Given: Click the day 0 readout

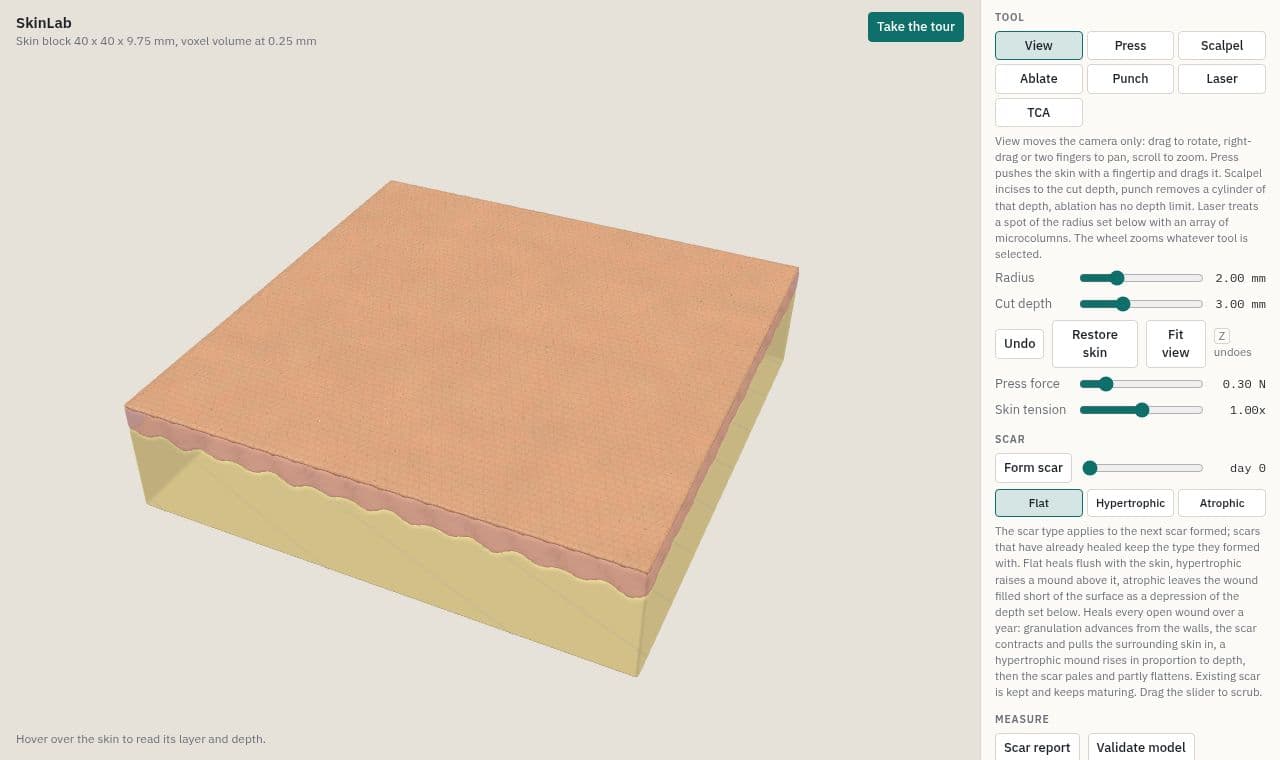Looking at the screenshot, I should (1247, 468).
